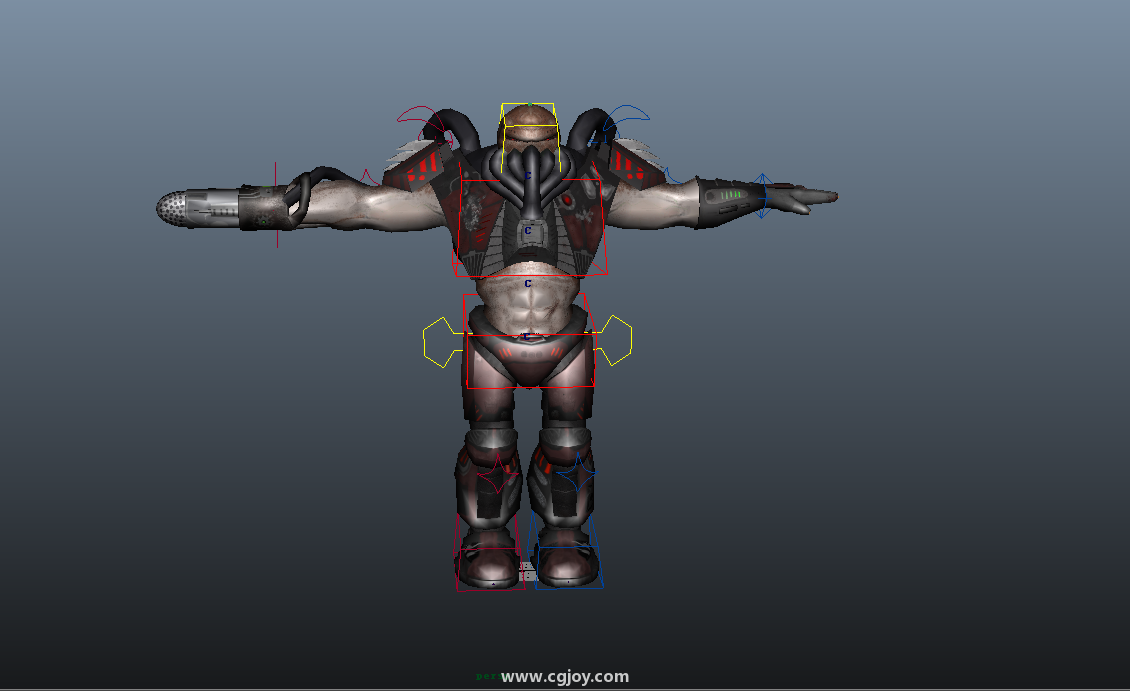Select the small red elbow curve control
This screenshot has width=1130, height=691.
coord(368,178)
